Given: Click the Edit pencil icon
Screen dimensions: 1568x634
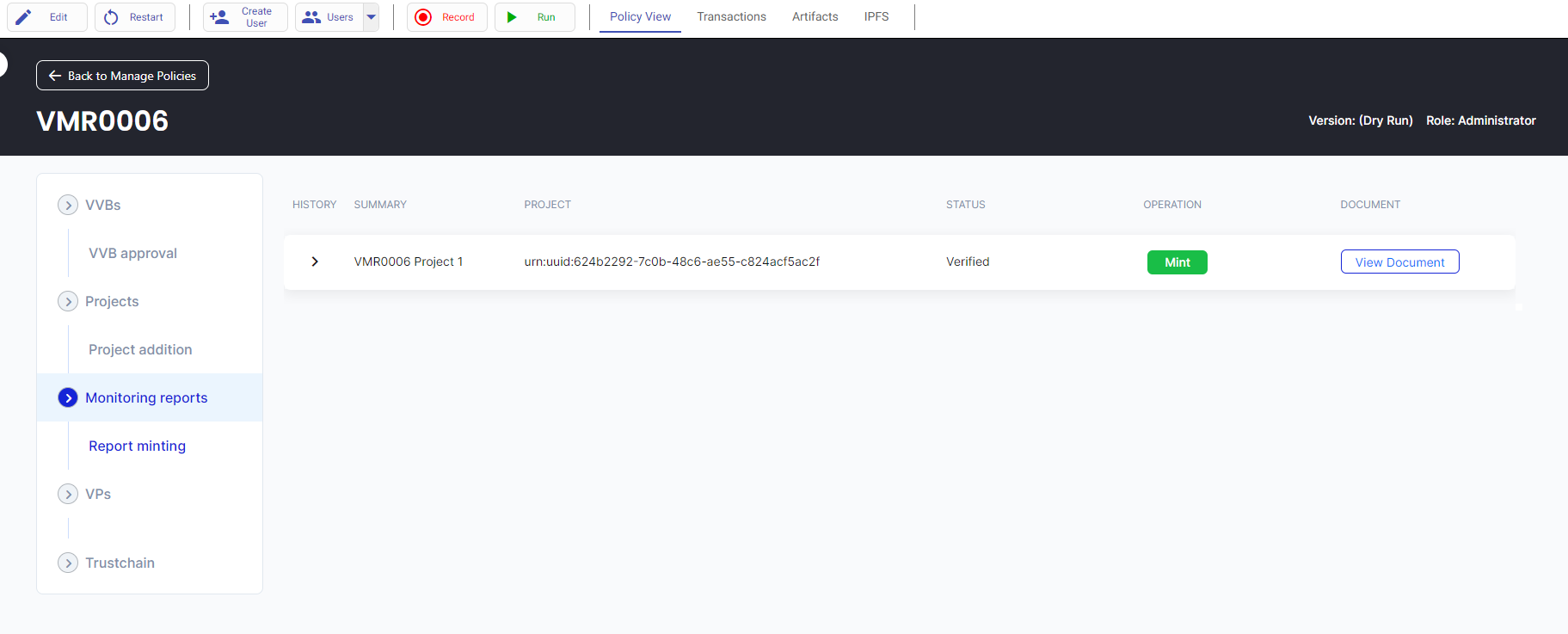Looking at the screenshot, I should point(24,17).
